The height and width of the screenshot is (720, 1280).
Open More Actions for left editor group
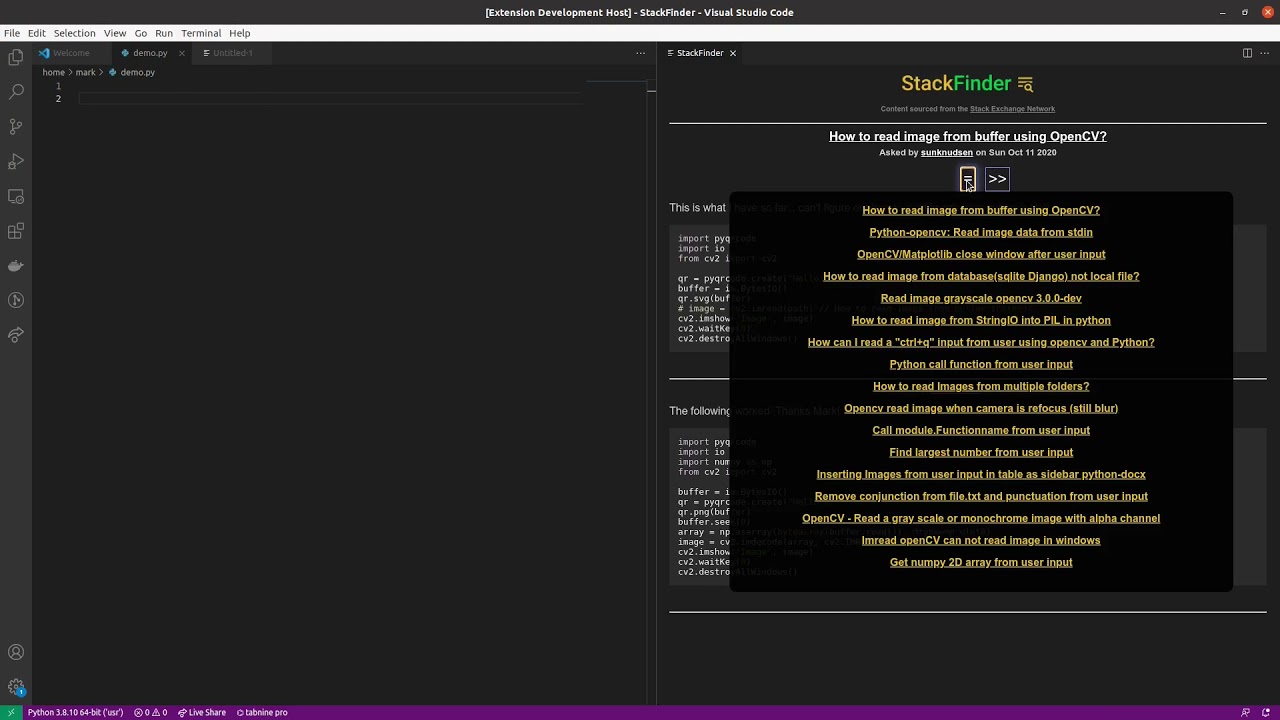(x=641, y=53)
